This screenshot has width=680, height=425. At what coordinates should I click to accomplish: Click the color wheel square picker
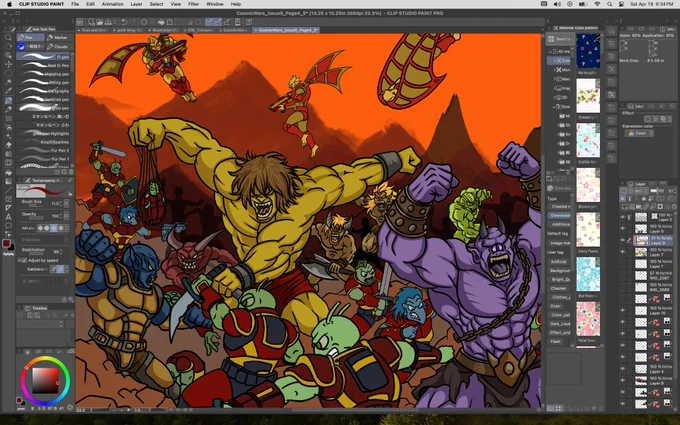pyautogui.click(x=45, y=380)
